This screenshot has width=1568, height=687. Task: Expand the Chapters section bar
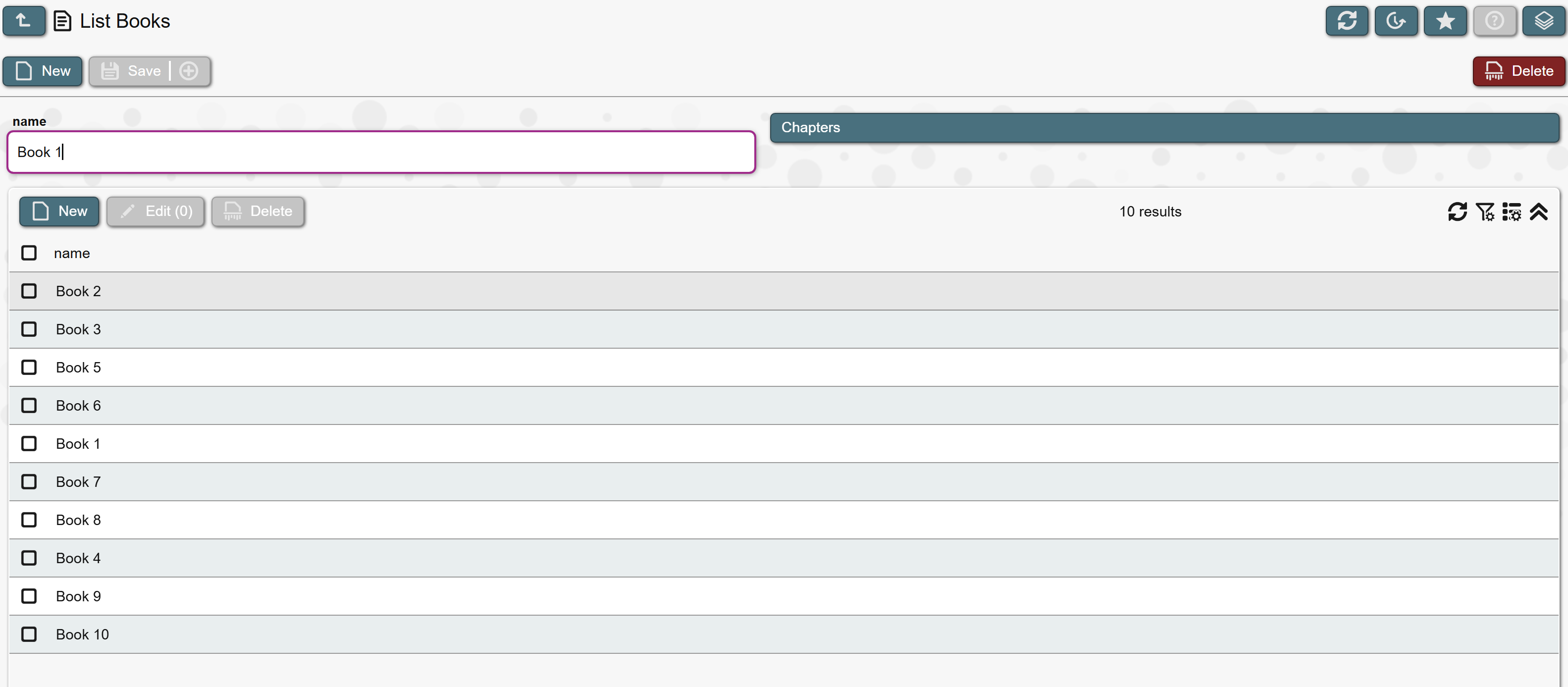[x=1164, y=128]
